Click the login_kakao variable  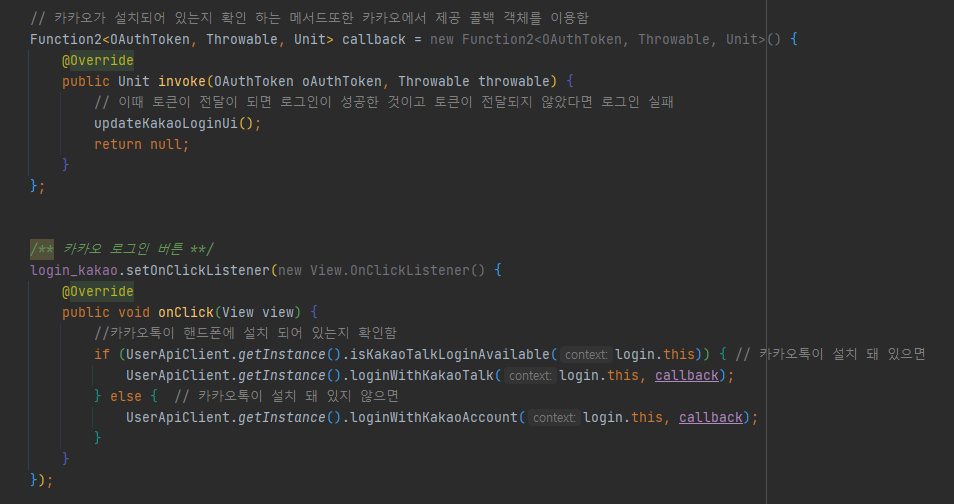pyautogui.click(x=74, y=270)
